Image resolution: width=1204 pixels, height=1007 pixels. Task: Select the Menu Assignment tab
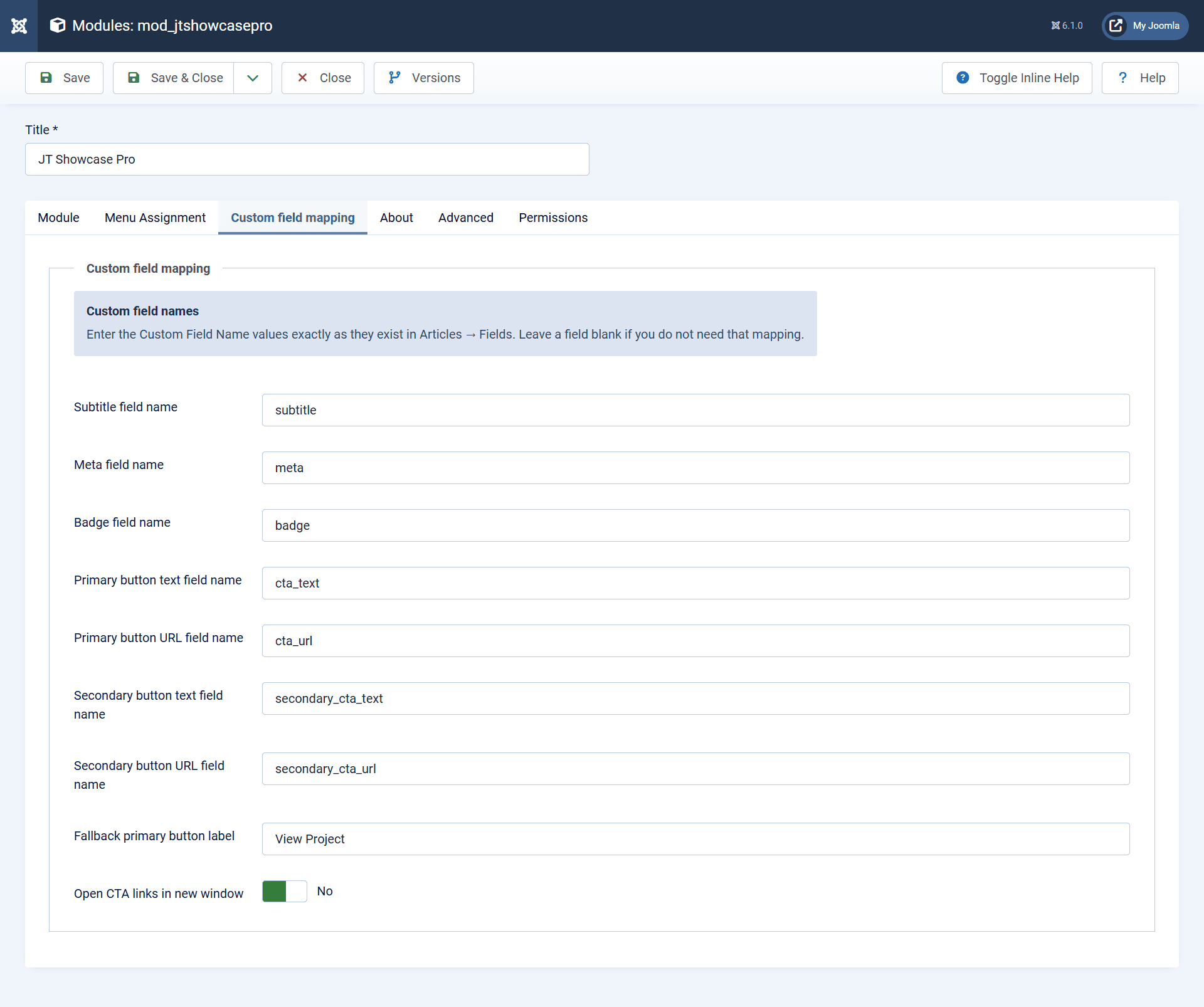[x=155, y=218]
